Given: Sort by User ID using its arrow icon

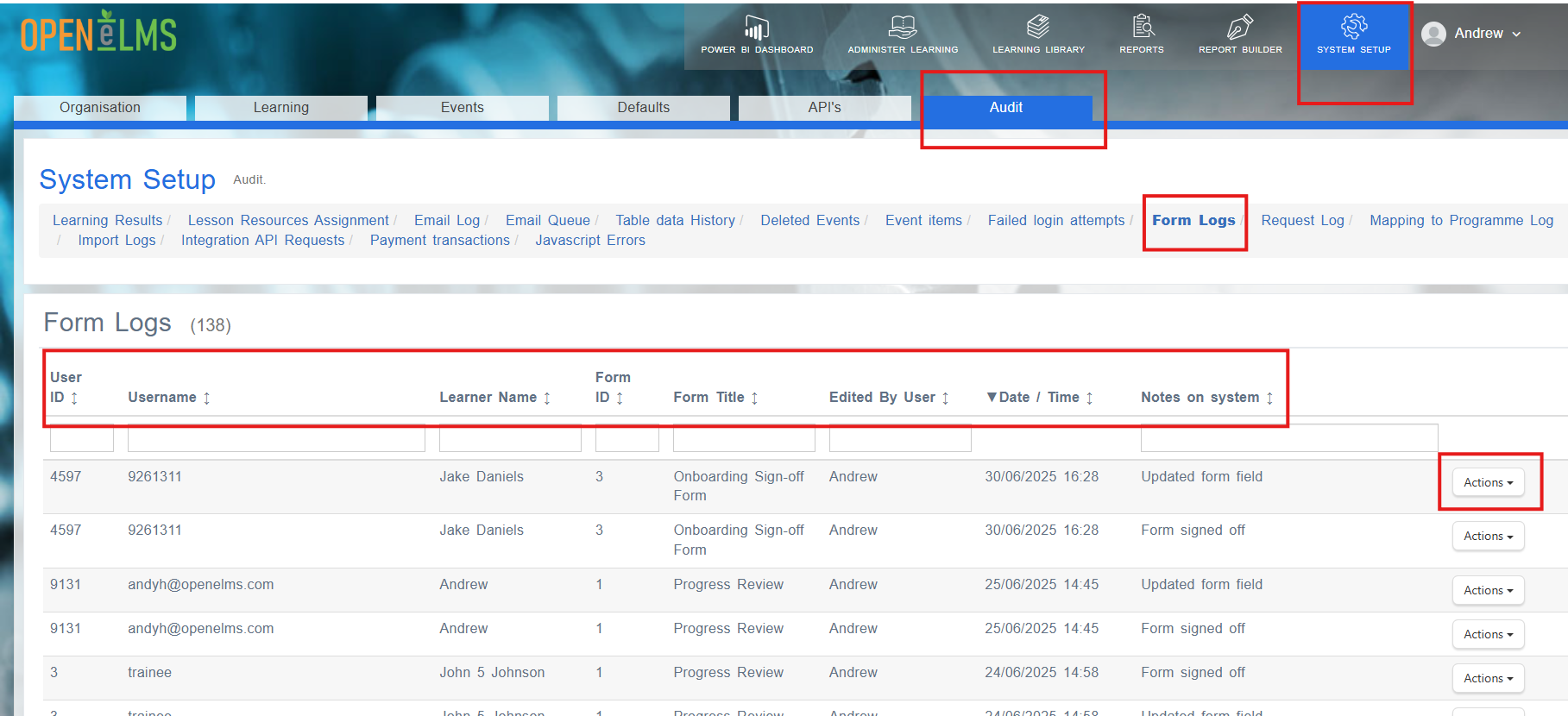Looking at the screenshot, I should (74, 398).
